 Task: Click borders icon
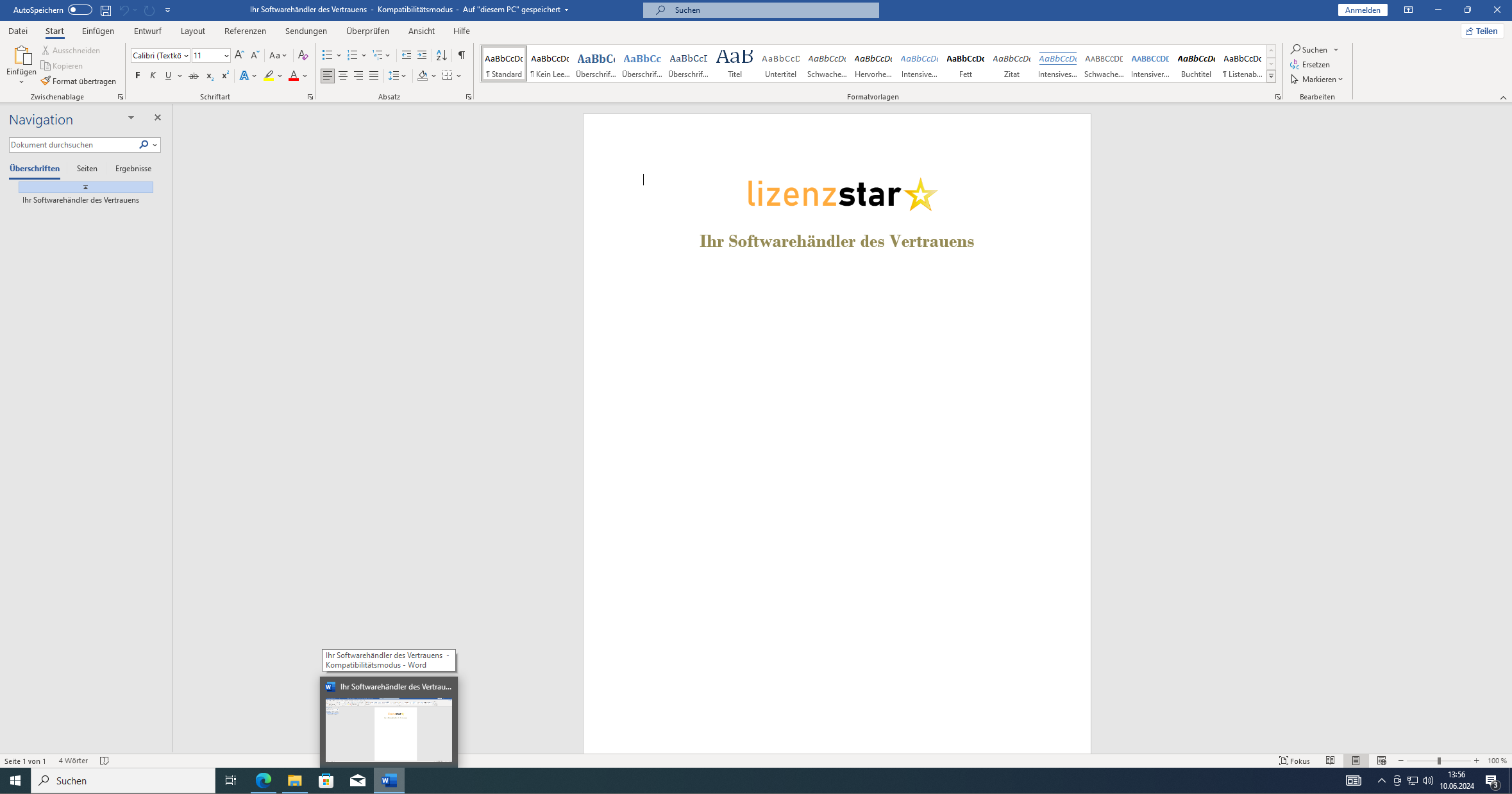tap(447, 76)
